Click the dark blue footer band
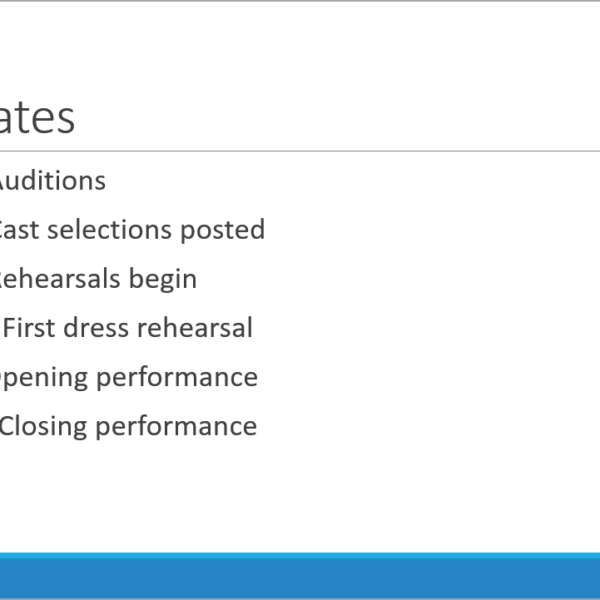Image resolution: width=600 pixels, height=600 pixels. 300,579
